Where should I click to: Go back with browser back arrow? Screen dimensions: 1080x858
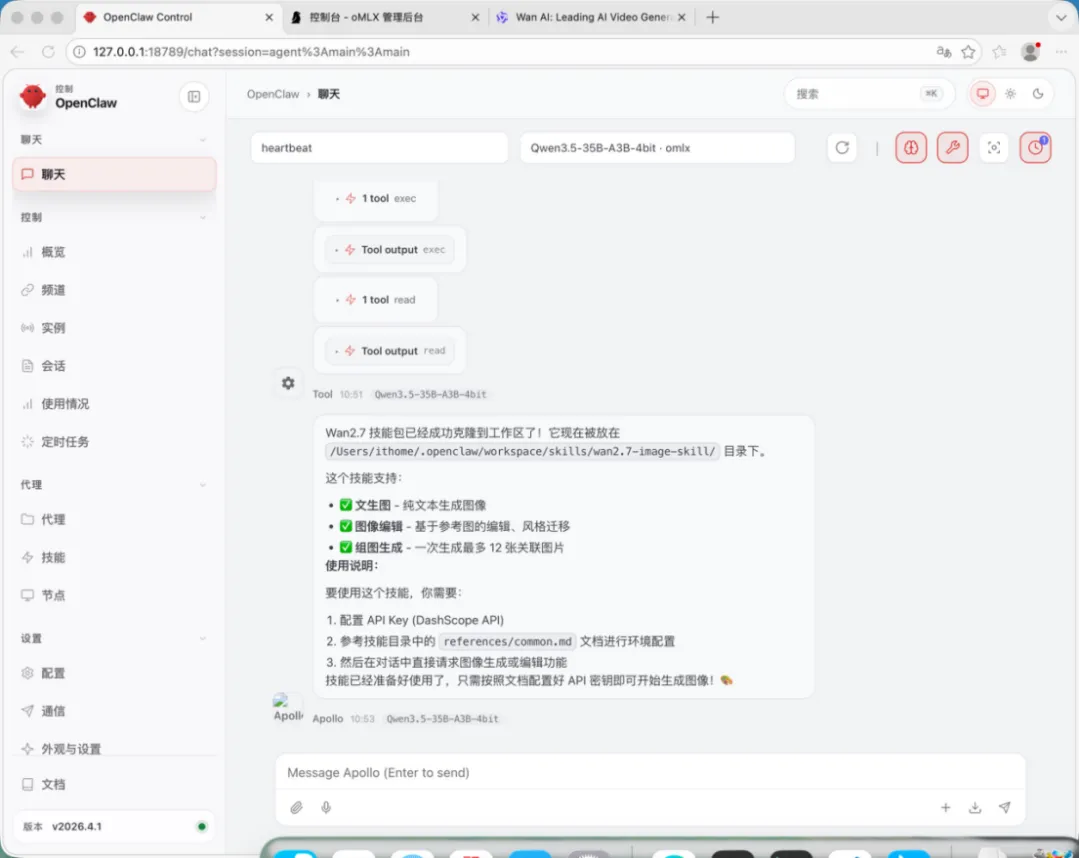(x=18, y=52)
